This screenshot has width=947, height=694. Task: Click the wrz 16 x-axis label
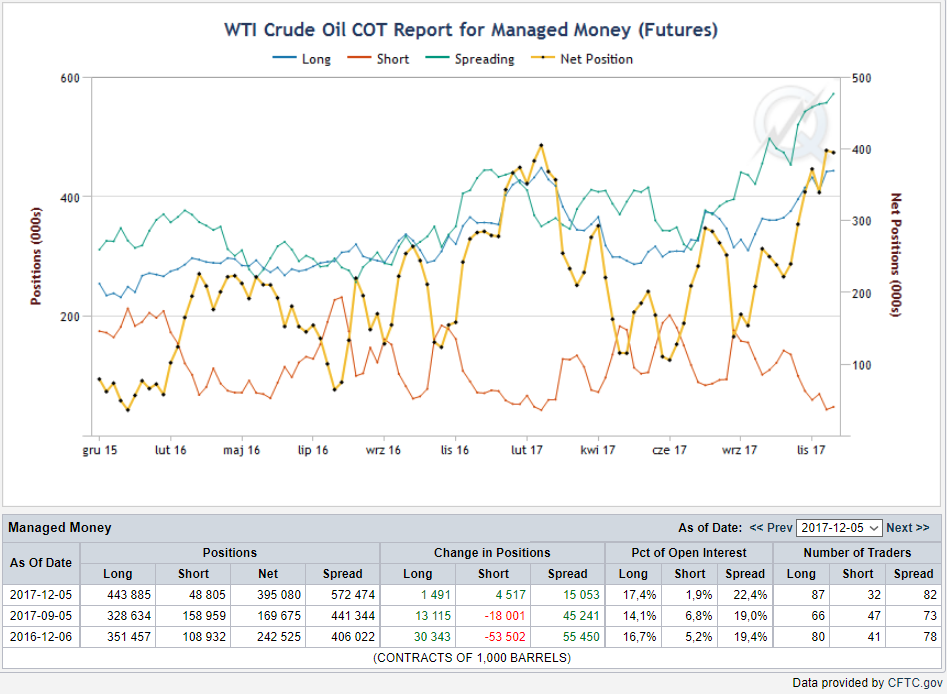(x=384, y=450)
